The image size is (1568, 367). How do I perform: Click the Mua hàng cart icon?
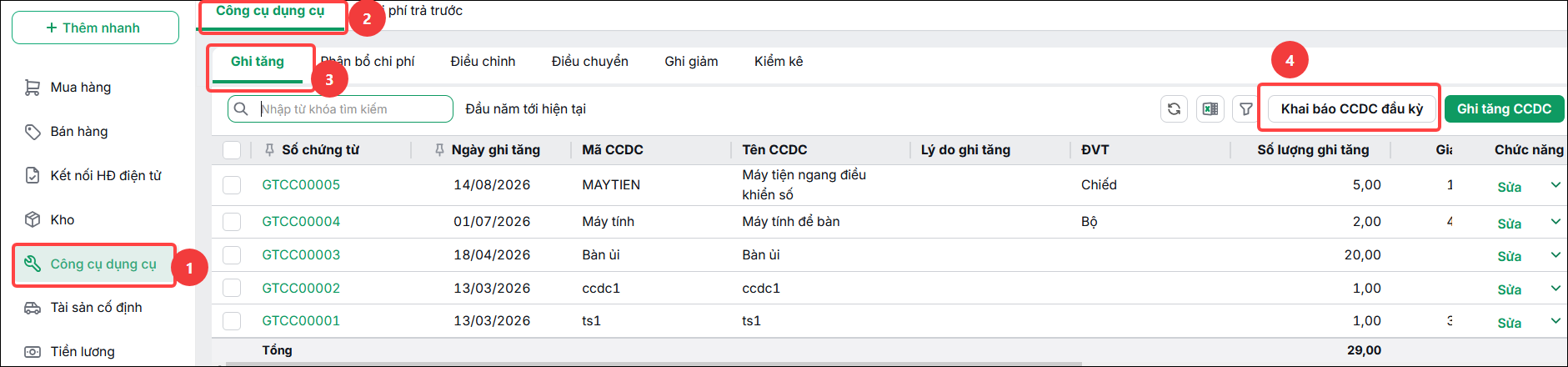tap(33, 88)
